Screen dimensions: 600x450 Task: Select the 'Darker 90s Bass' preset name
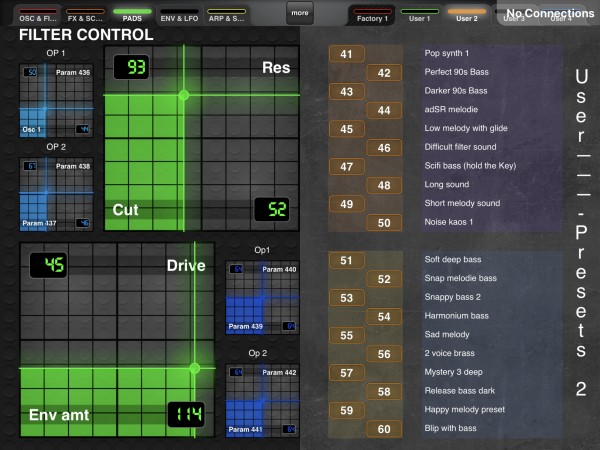point(456,91)
